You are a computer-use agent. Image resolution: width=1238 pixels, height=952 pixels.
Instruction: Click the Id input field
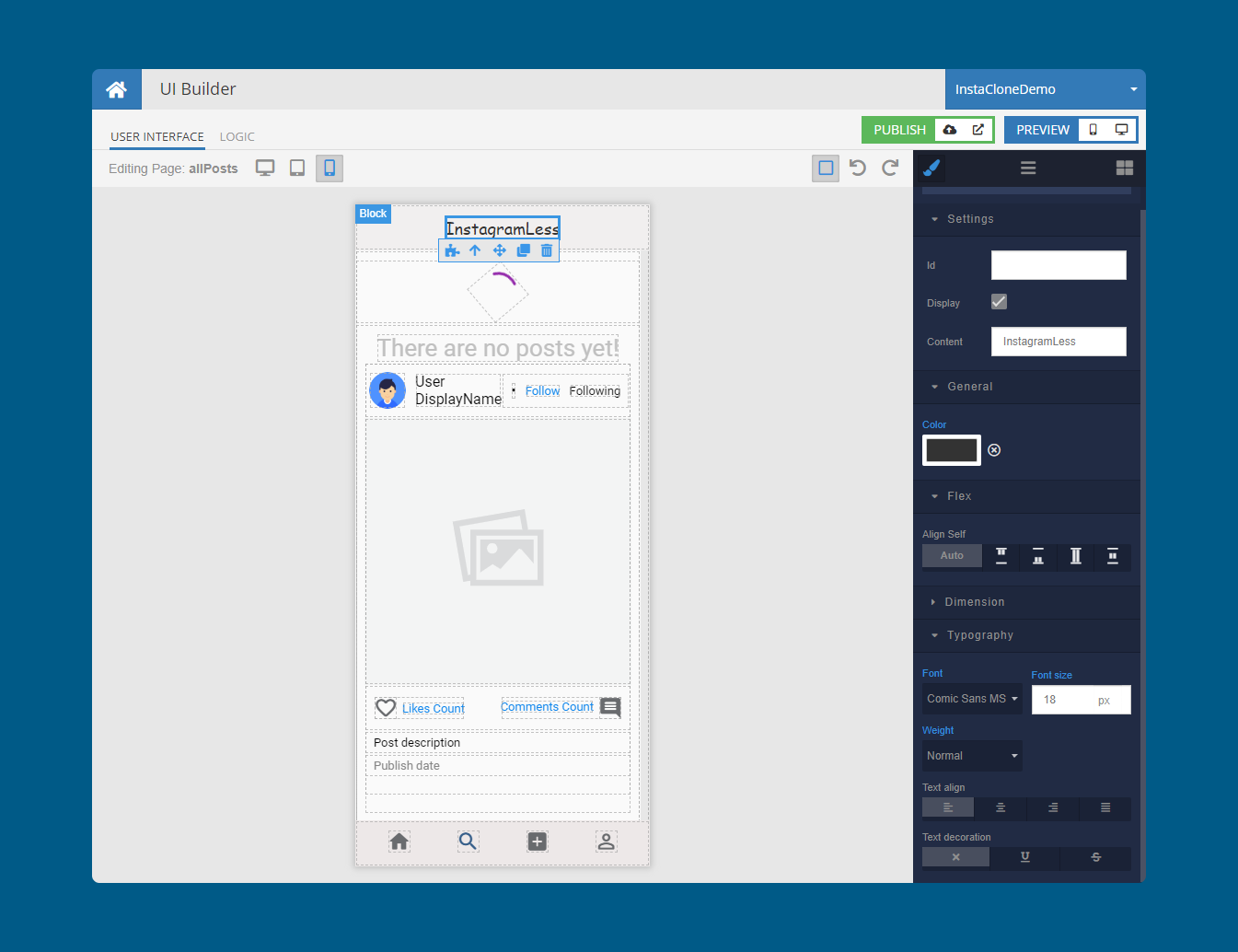point(1059,265)
